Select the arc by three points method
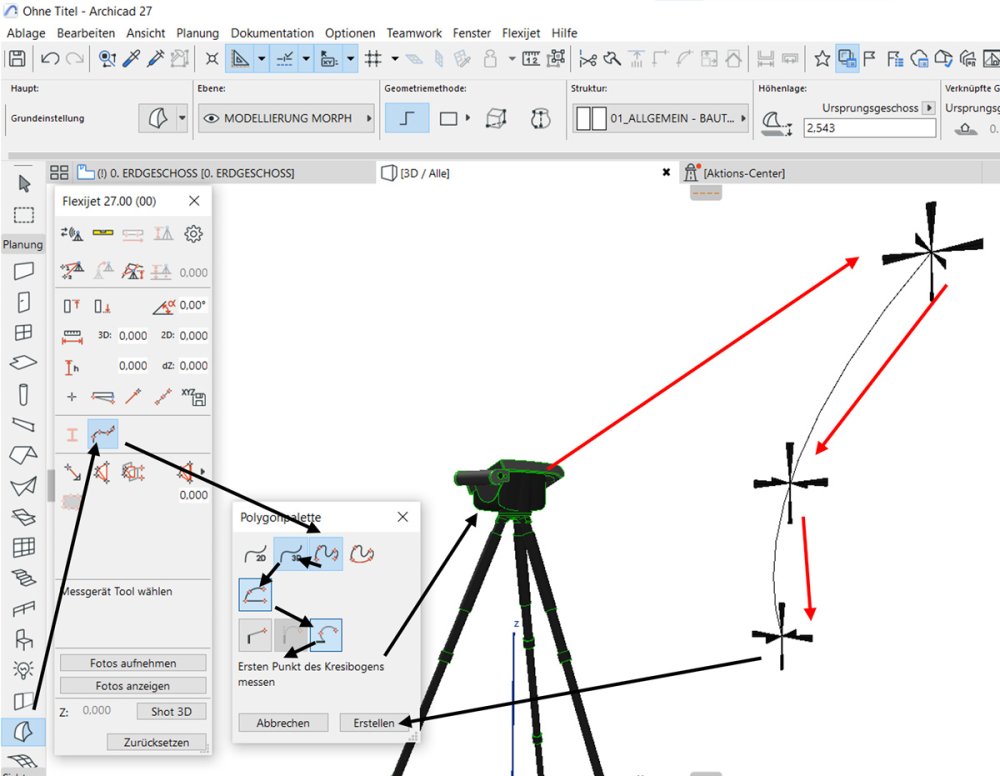 (326, 635)
